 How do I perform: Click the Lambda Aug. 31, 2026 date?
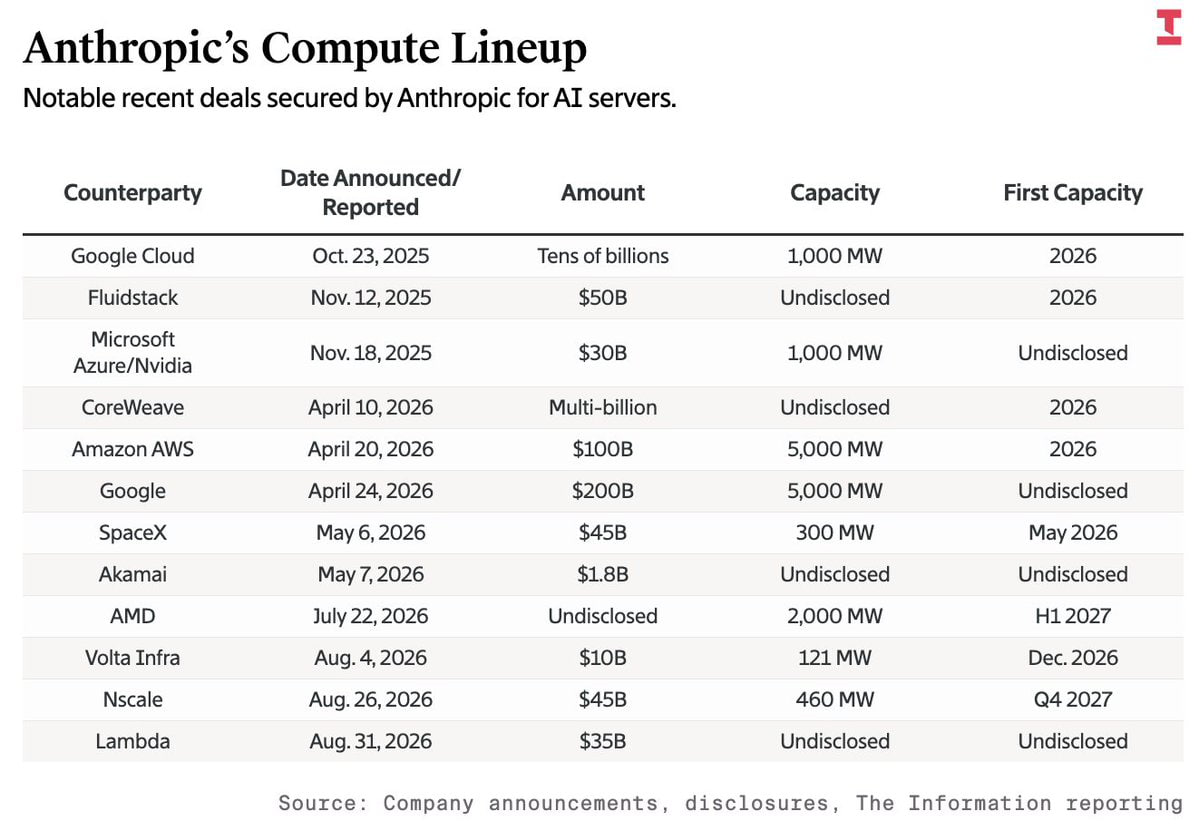tap(371, 742)
